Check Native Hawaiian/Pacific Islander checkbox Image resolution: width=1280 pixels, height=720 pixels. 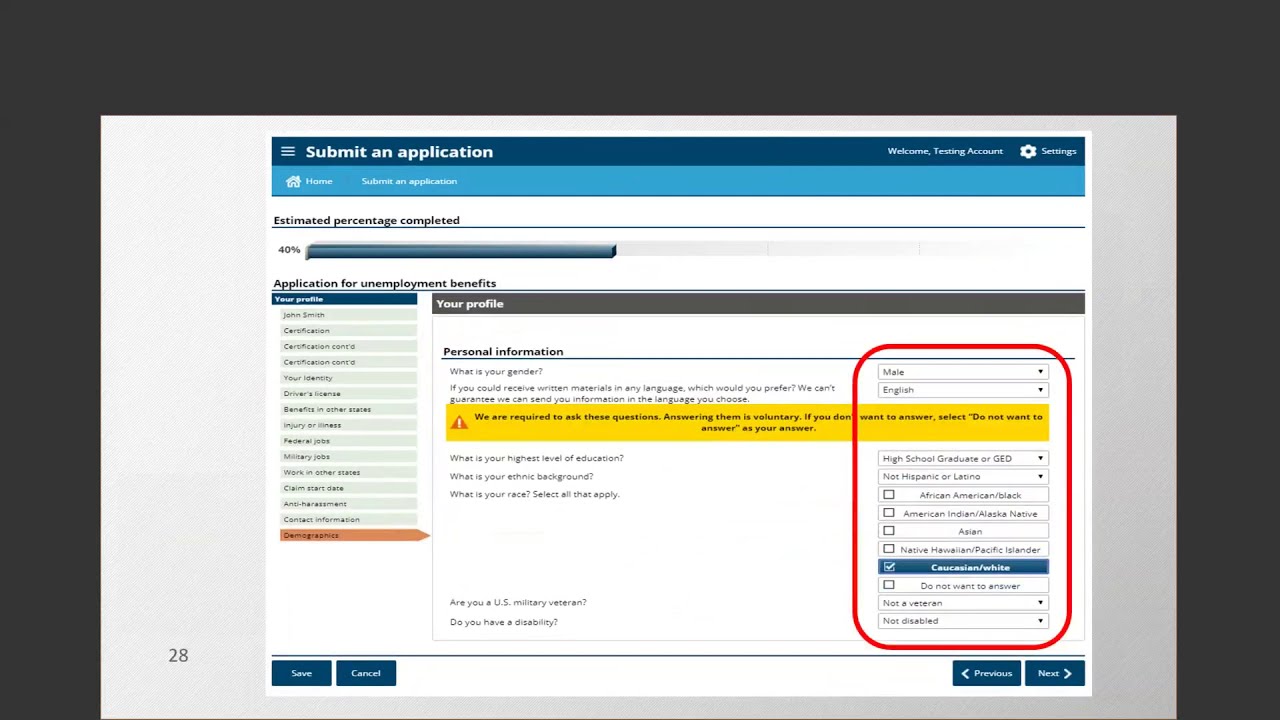point(889,549)
